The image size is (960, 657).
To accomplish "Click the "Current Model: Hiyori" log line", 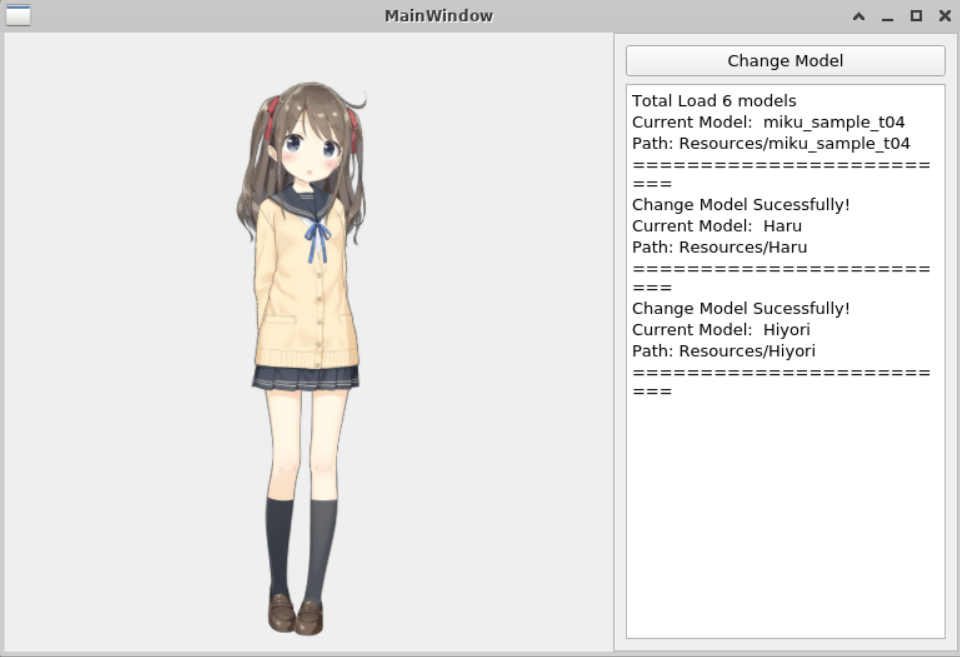I will (x=721, y=330).
